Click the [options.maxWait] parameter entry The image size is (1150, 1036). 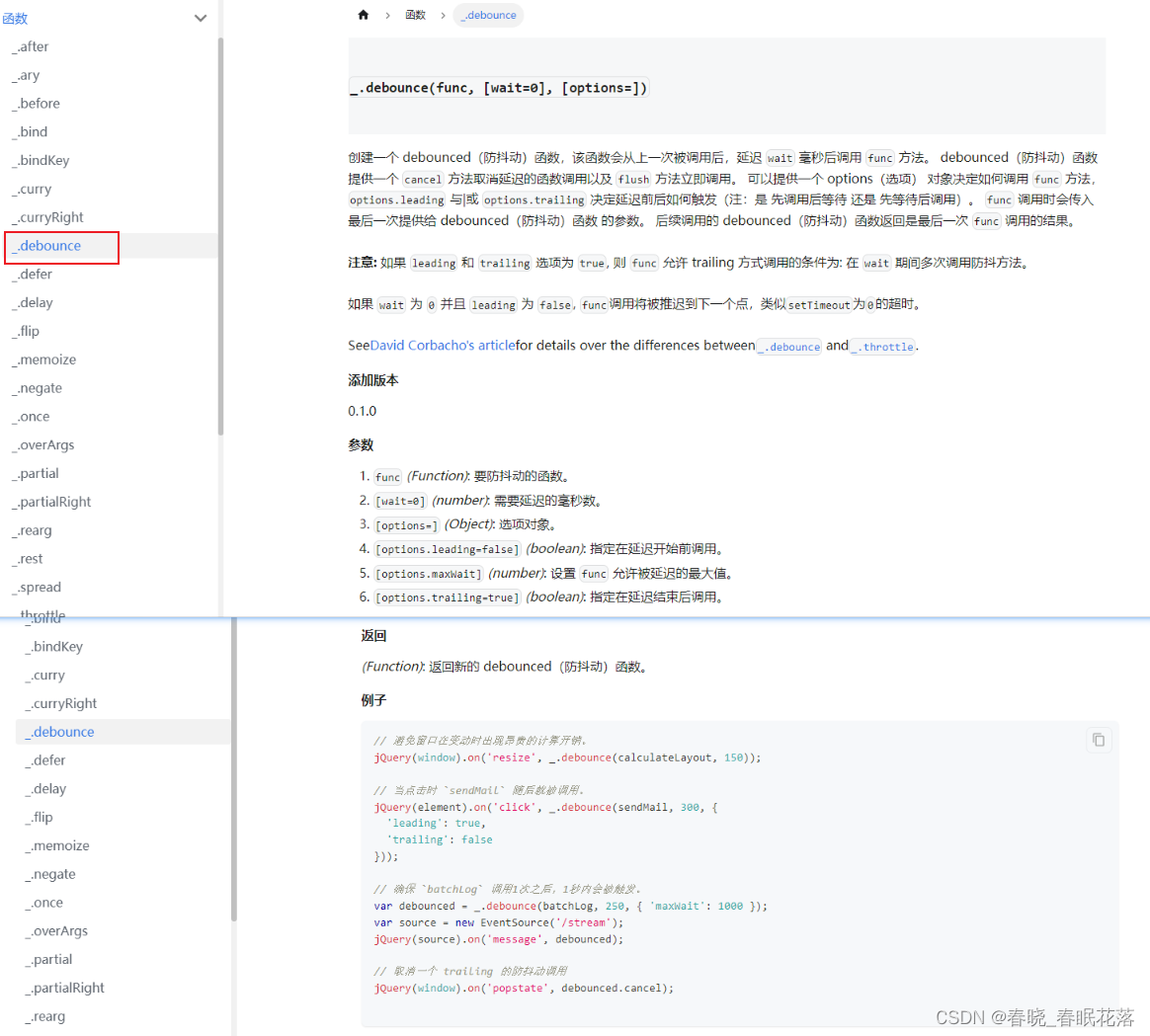(553, 574)
